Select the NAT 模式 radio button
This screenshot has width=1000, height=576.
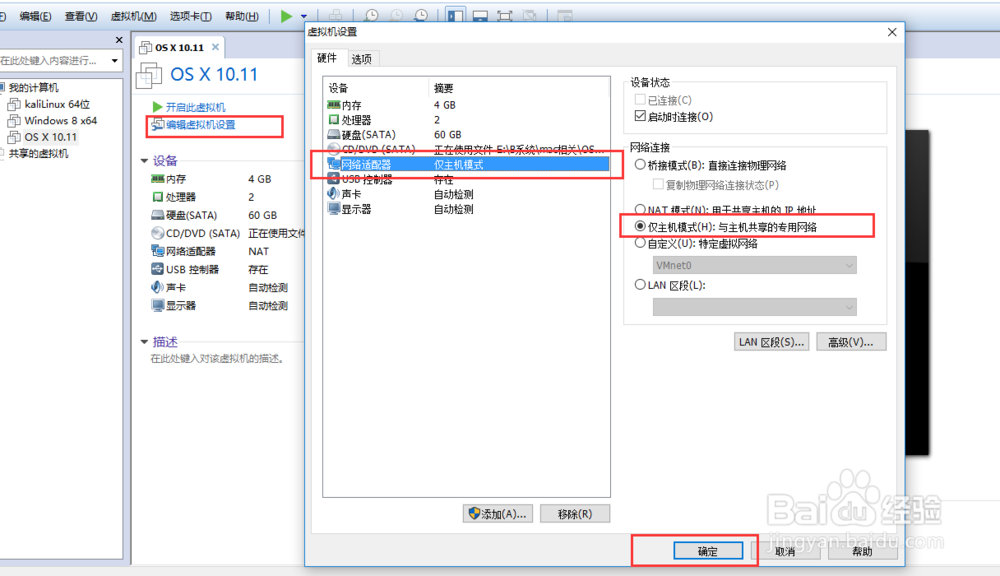641,208
